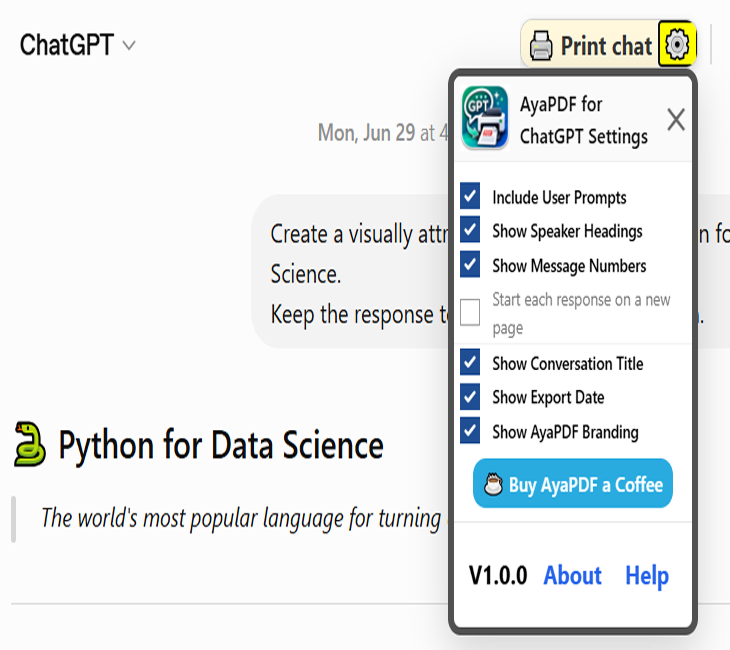Image resolution: width=730 pixels, height=650 pixels.
Task: Click the AyaPDF app logo icon
Action: point(485,117)
